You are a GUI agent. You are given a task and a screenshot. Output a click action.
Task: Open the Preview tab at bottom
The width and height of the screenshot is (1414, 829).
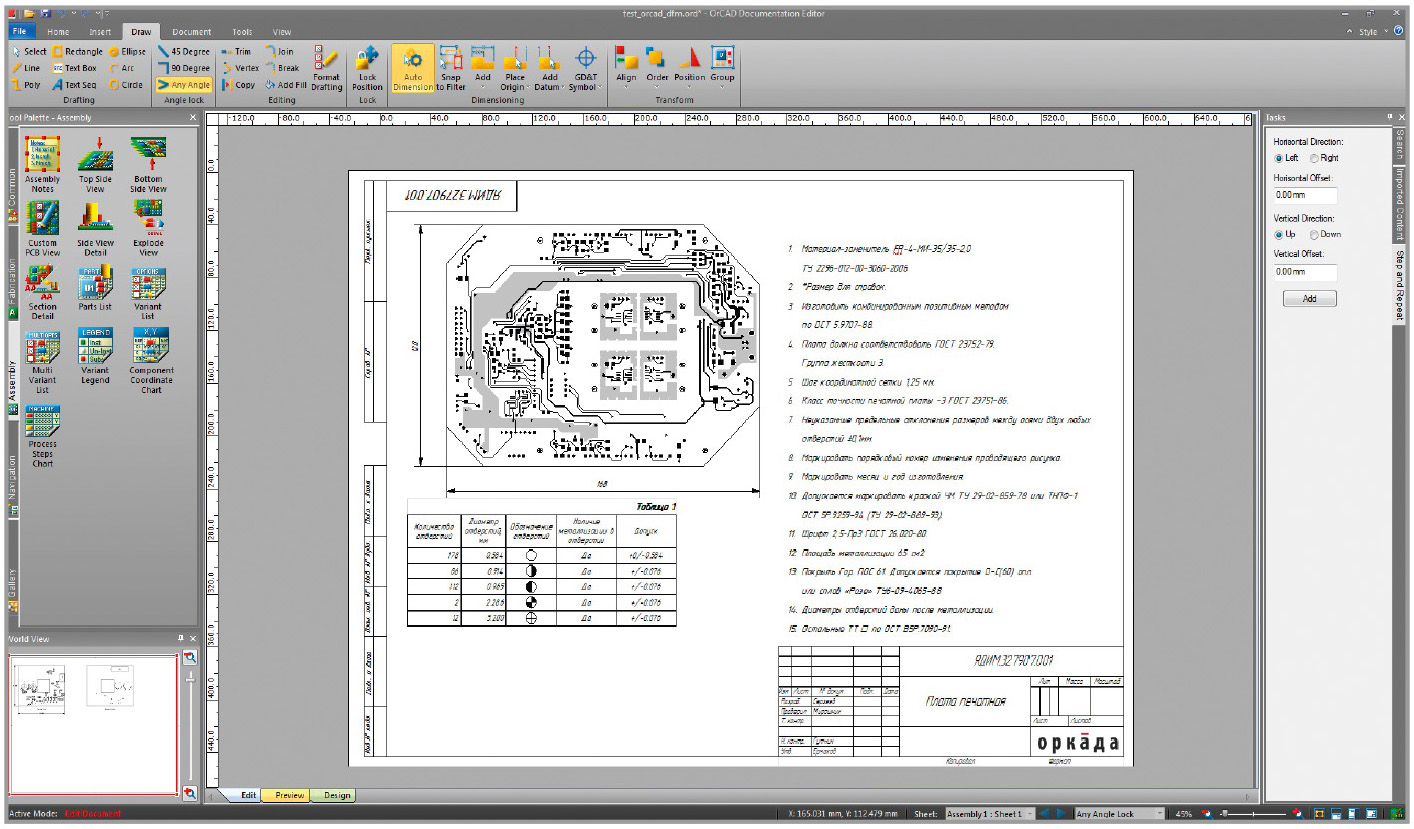[x=289, y=795]
